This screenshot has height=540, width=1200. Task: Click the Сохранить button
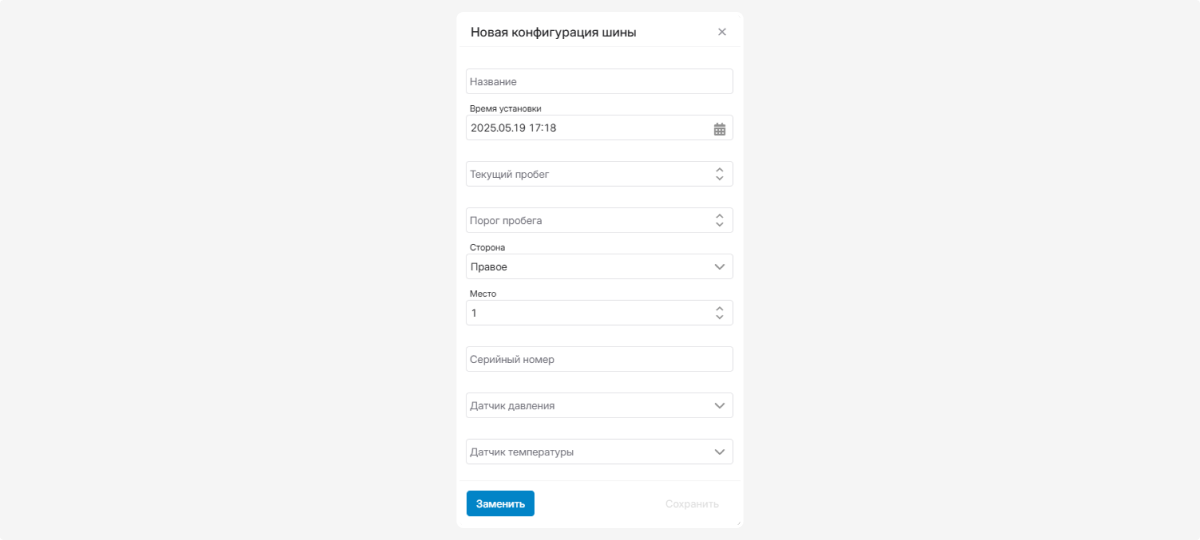(692, 504)
